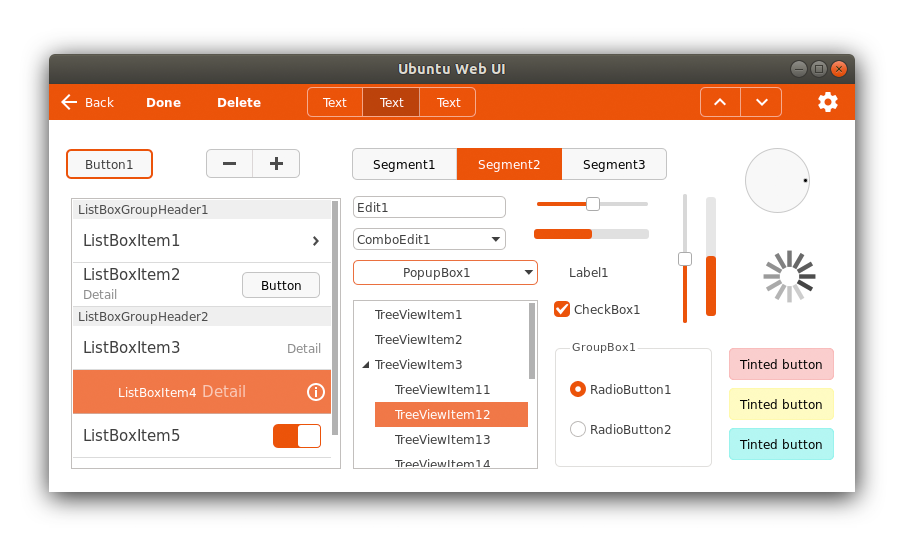Maximize the Ubuntu Web UI window
Screen dimensions: 910x551
(819, 69)
